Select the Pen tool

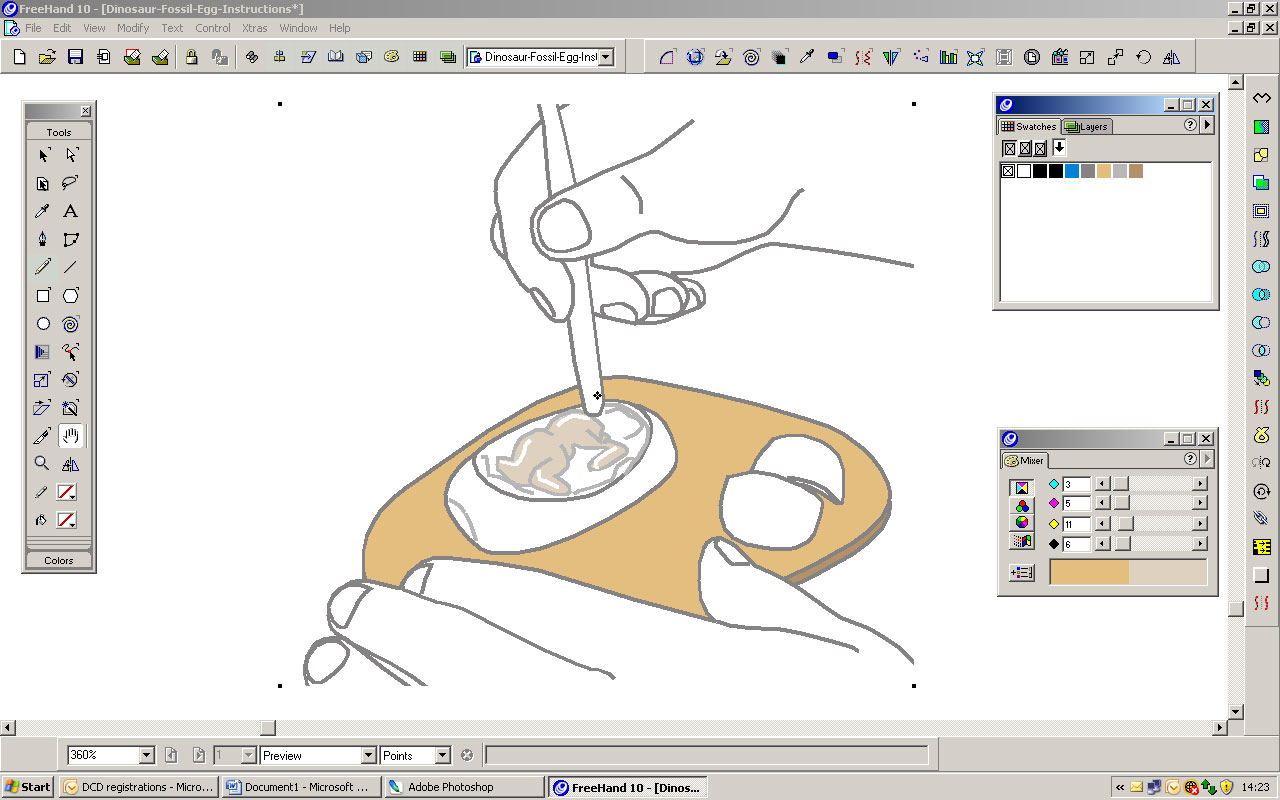43,239
